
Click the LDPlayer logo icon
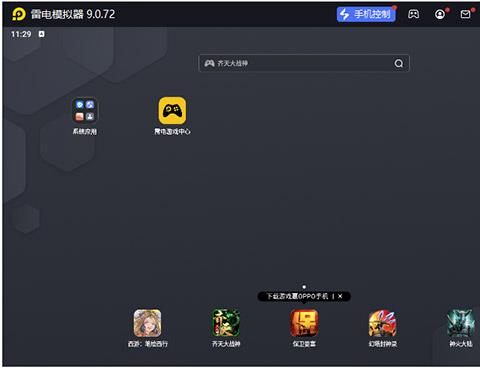19,14
